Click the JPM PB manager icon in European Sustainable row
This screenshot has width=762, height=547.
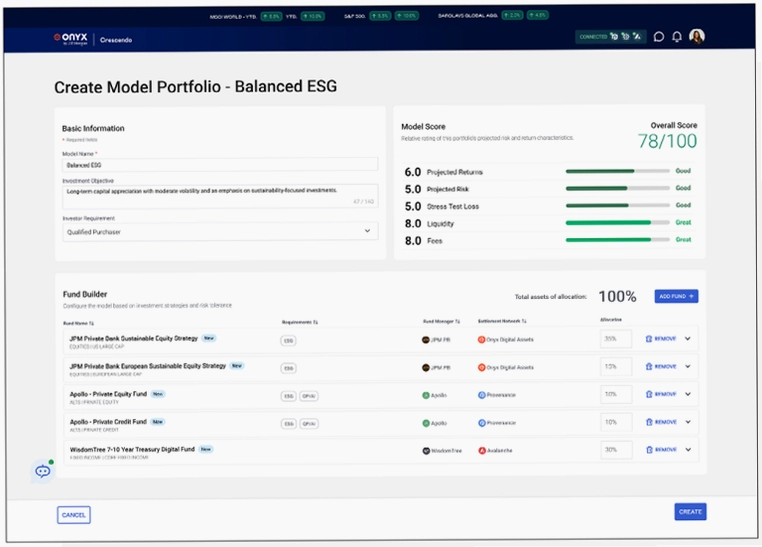click(426, 368)
